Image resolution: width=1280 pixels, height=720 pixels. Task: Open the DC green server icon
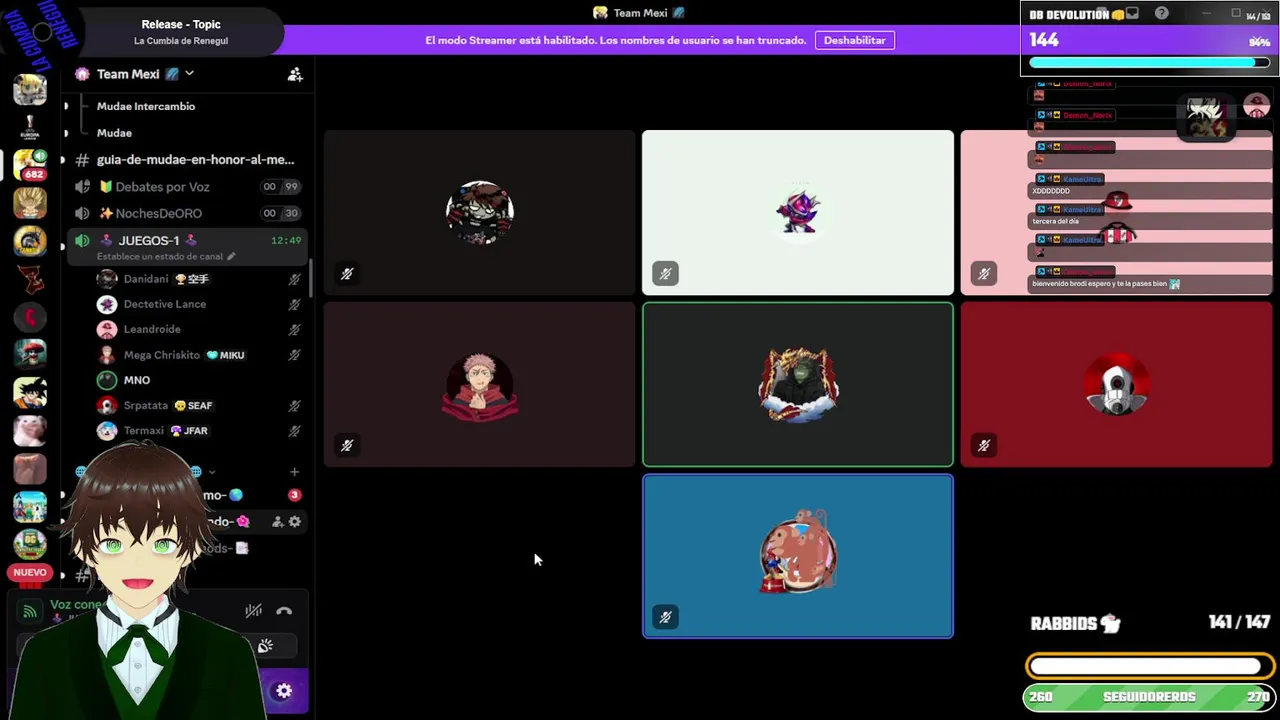point(30,545)
